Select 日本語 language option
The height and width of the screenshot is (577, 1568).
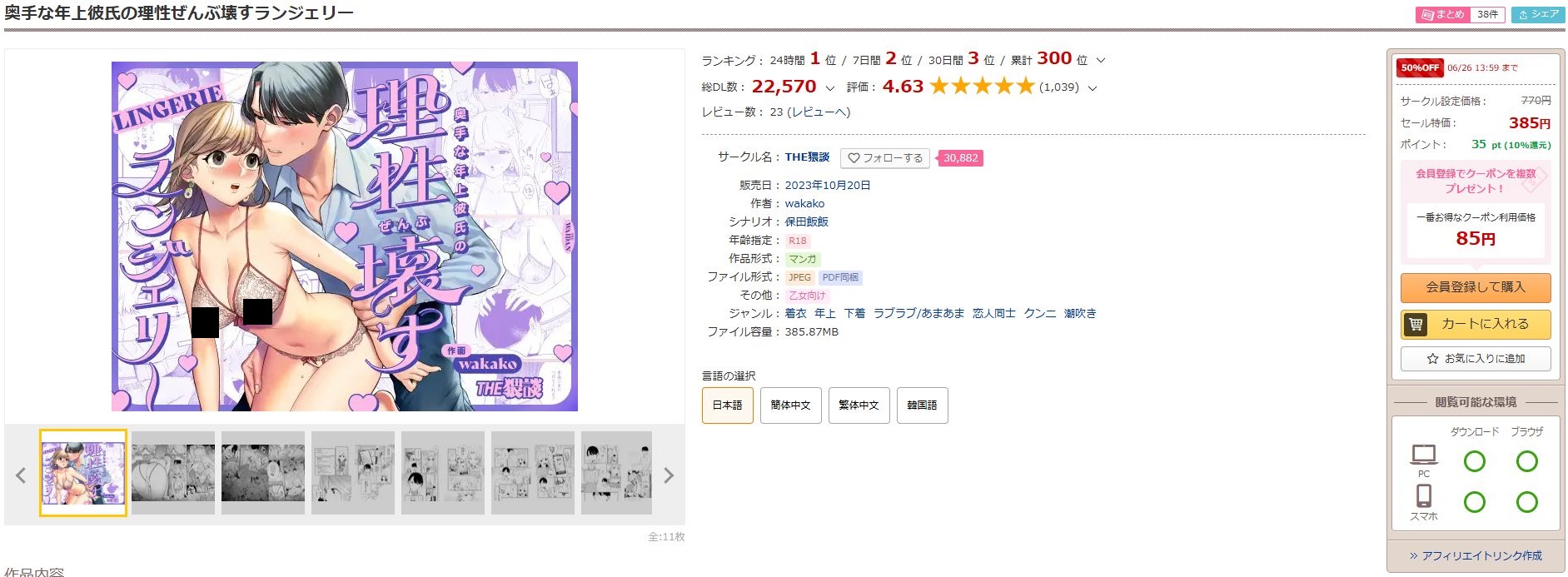tap(727, 405)
